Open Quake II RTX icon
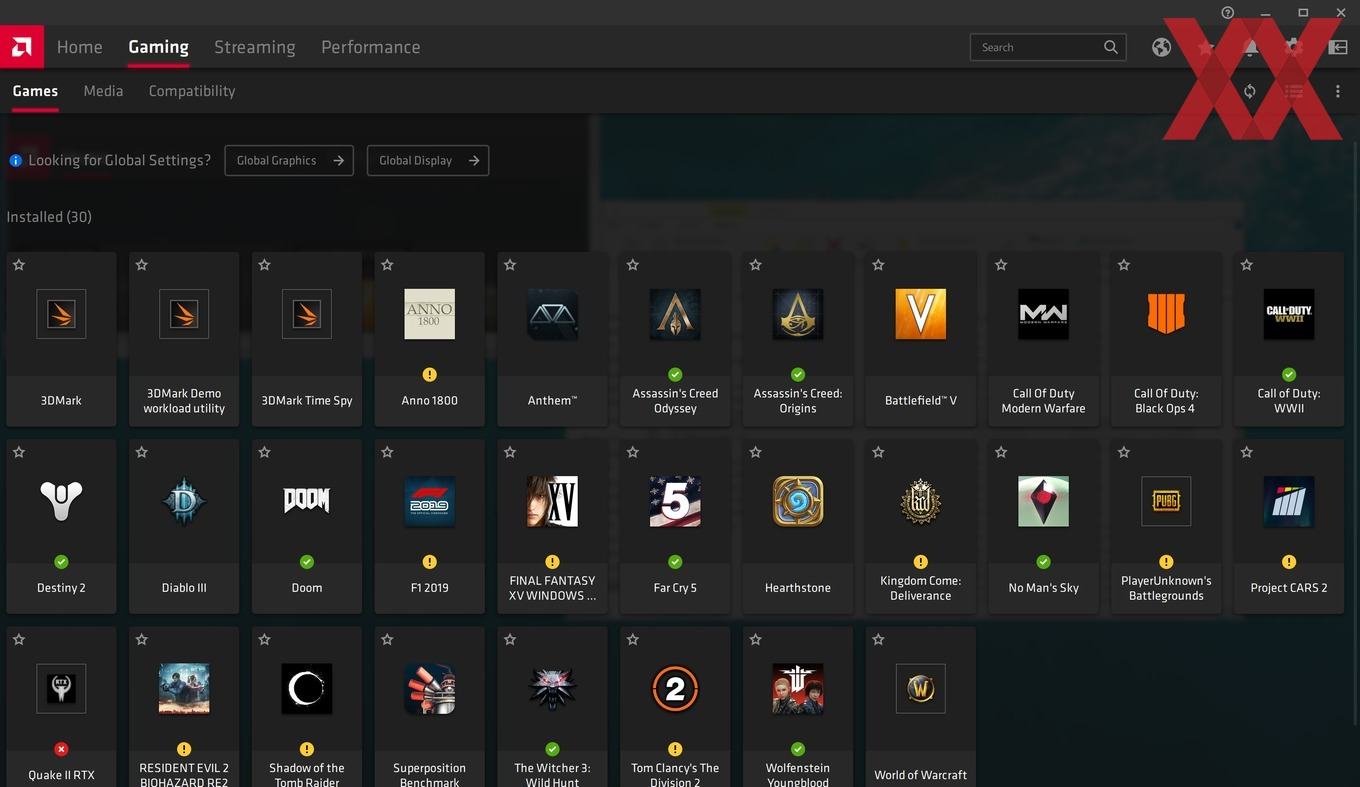The height and width of the screenshot is (787, 1360). (61, 689)
